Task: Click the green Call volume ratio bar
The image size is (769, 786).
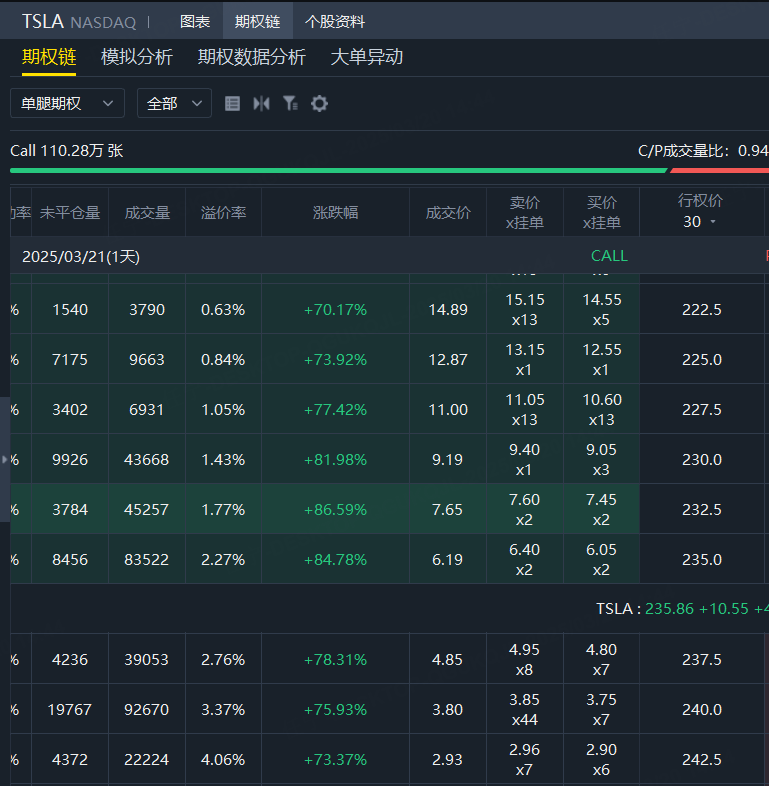Action: 337,170
